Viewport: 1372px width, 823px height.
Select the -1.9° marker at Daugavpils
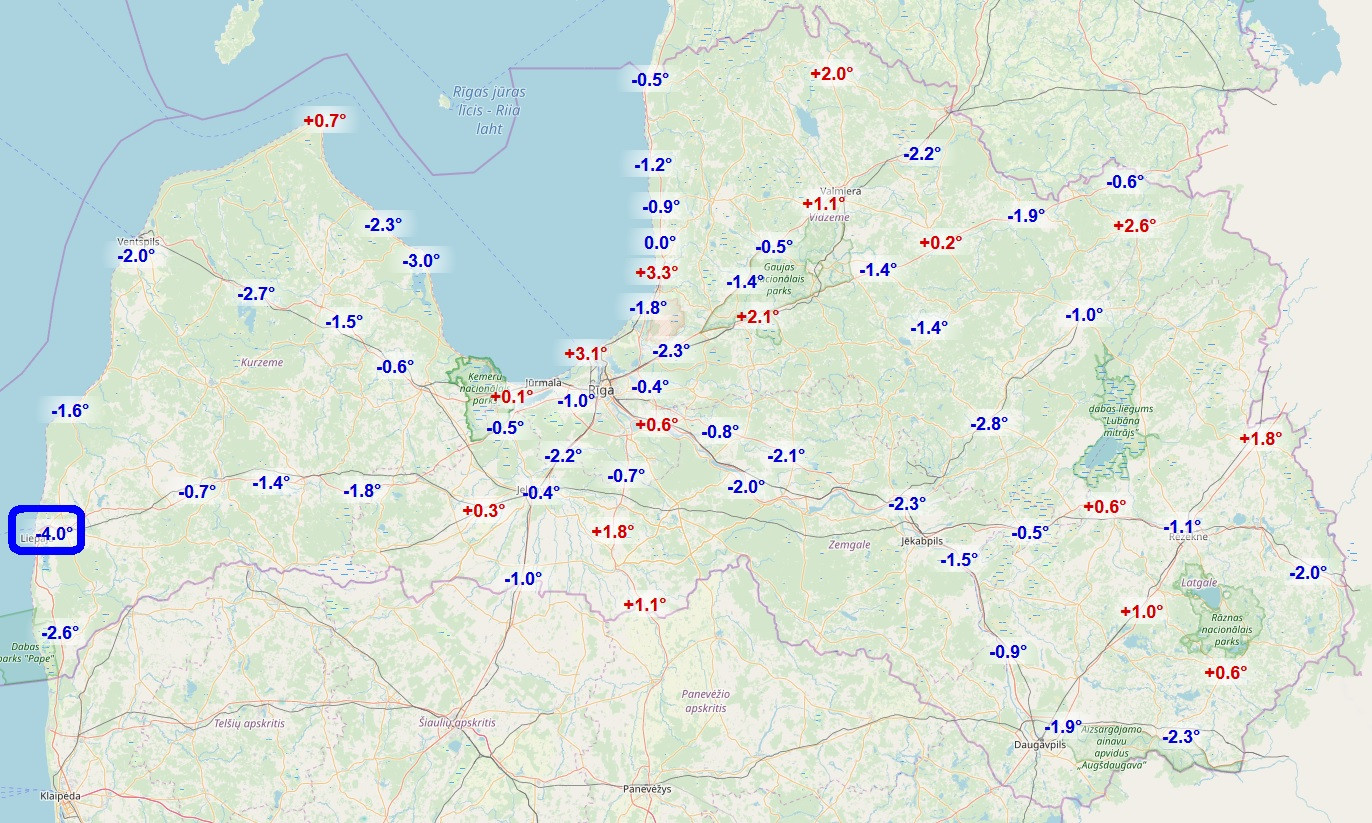(x=1063, y=727)
